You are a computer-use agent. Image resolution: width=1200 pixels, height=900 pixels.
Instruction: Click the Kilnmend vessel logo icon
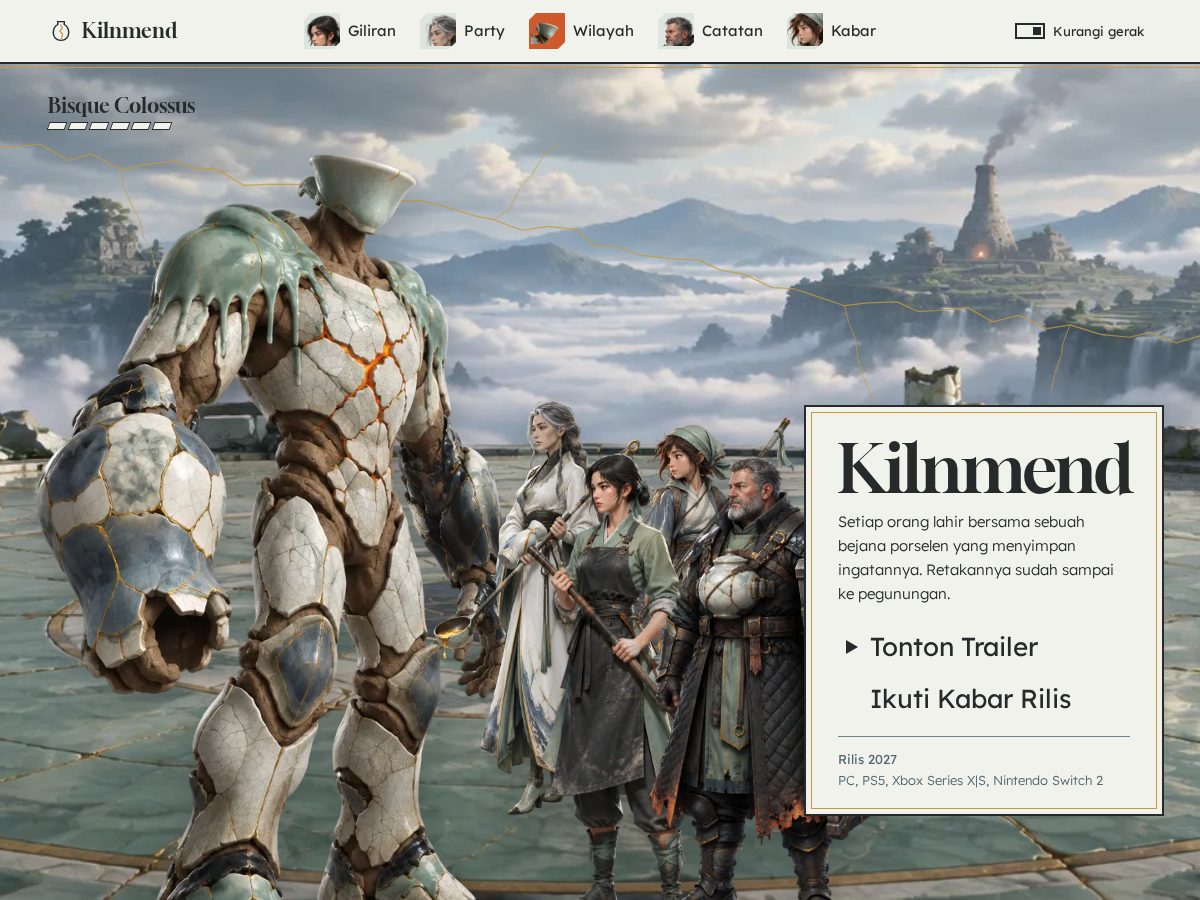pyautogui.click(x=61, y=31)
